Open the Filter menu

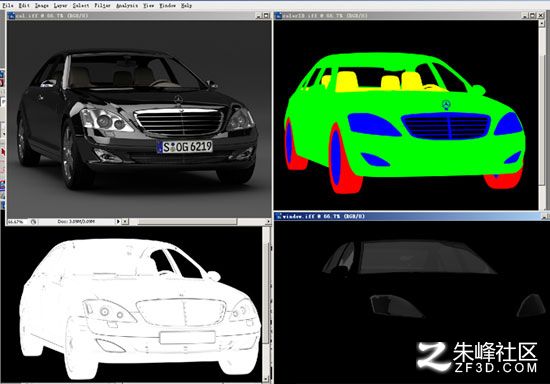pos(102,5)
